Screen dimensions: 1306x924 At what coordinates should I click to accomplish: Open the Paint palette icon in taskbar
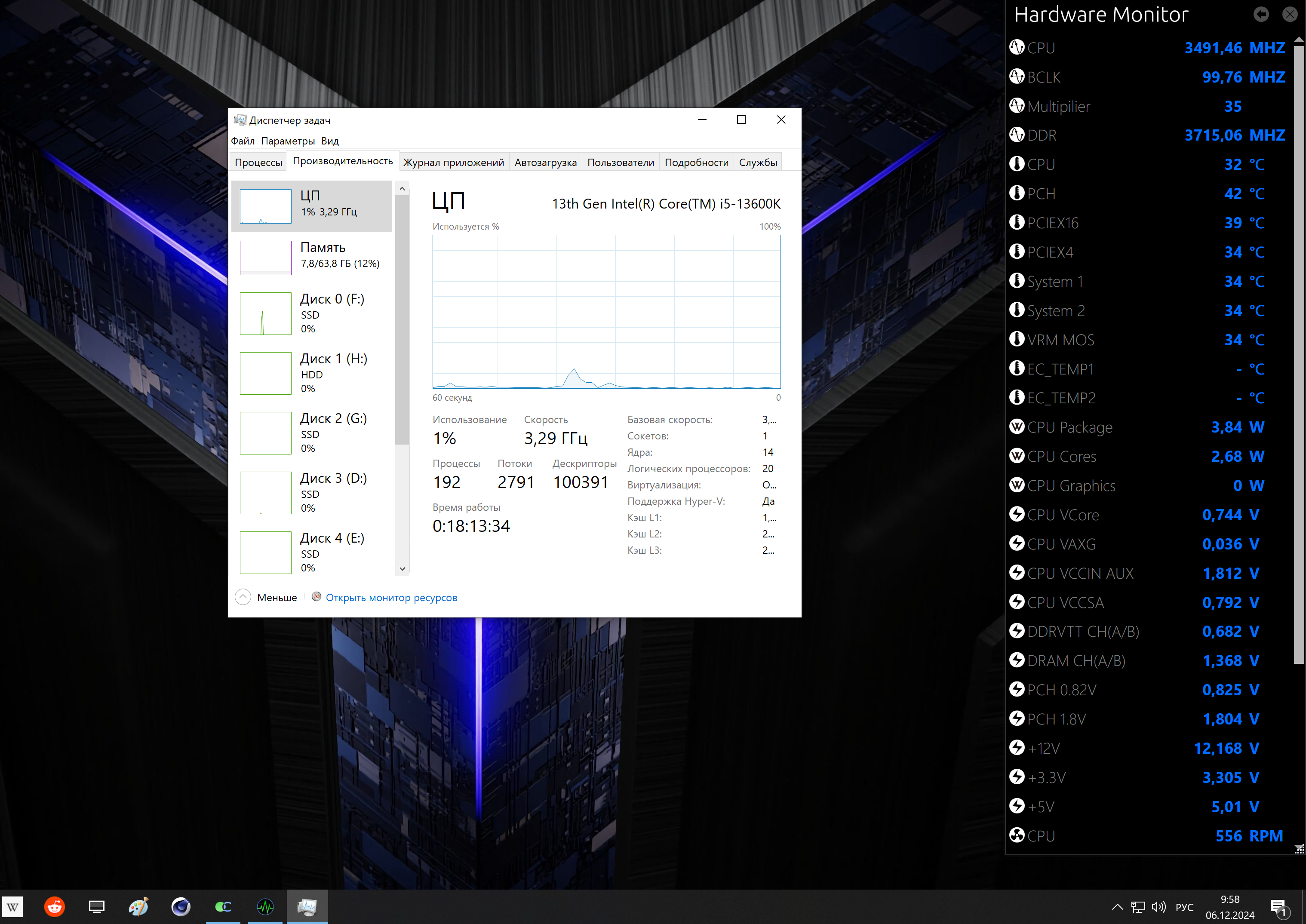[138, 906]
